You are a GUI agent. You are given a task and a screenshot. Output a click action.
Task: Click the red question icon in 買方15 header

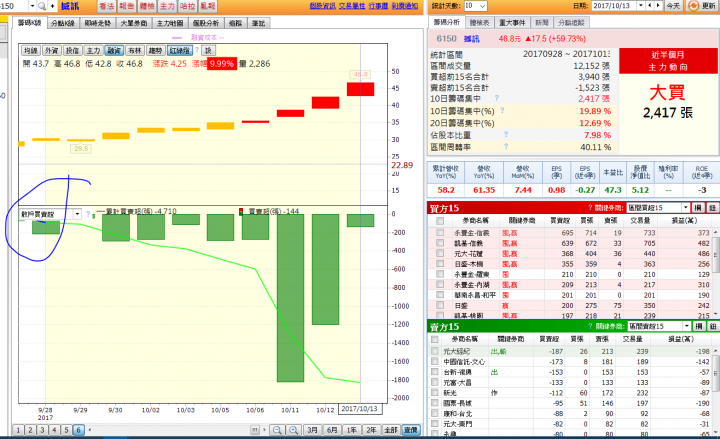tap(590, 208)
